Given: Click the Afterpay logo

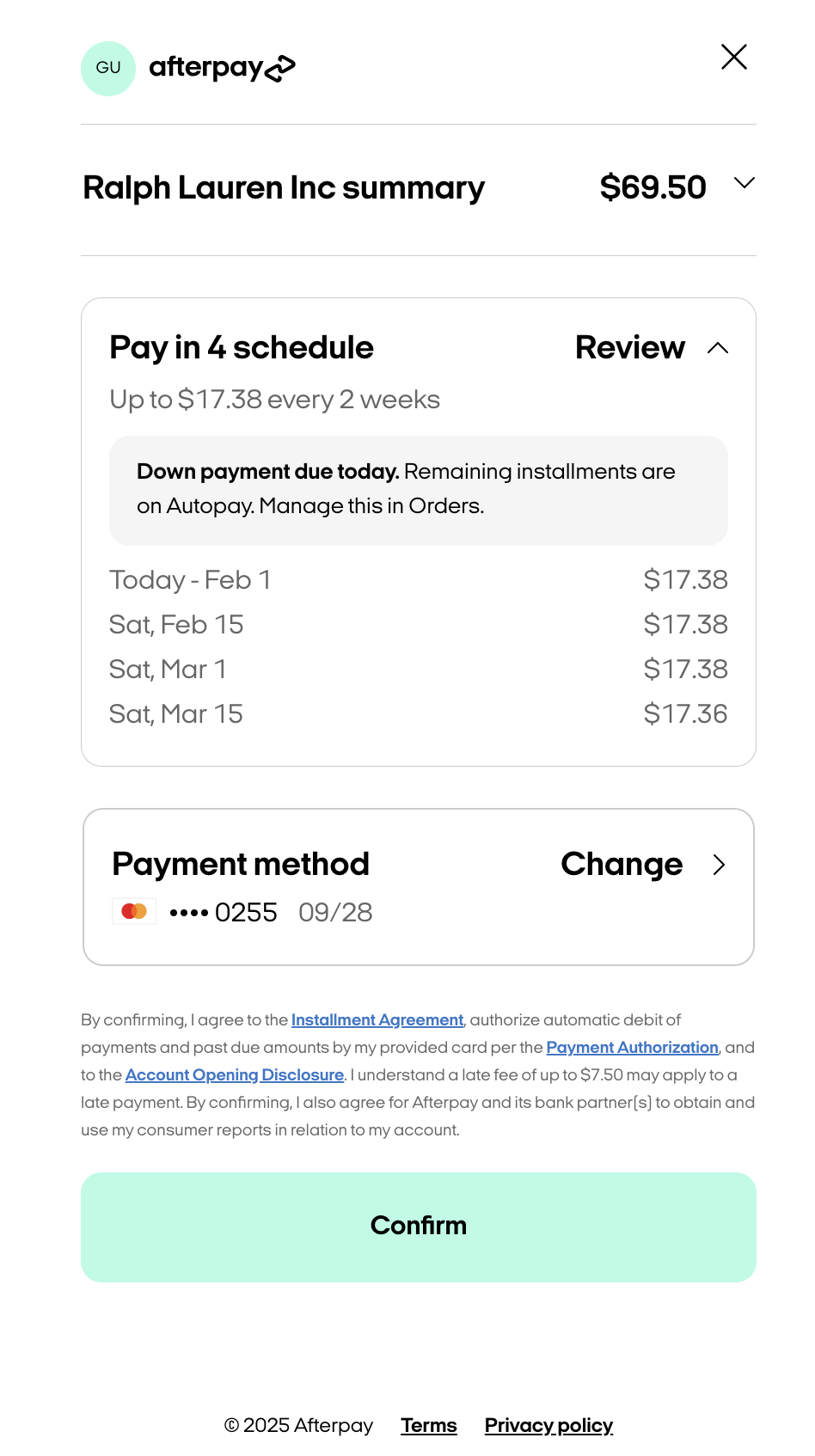Looking at the screenshot, I should (222, 68).
